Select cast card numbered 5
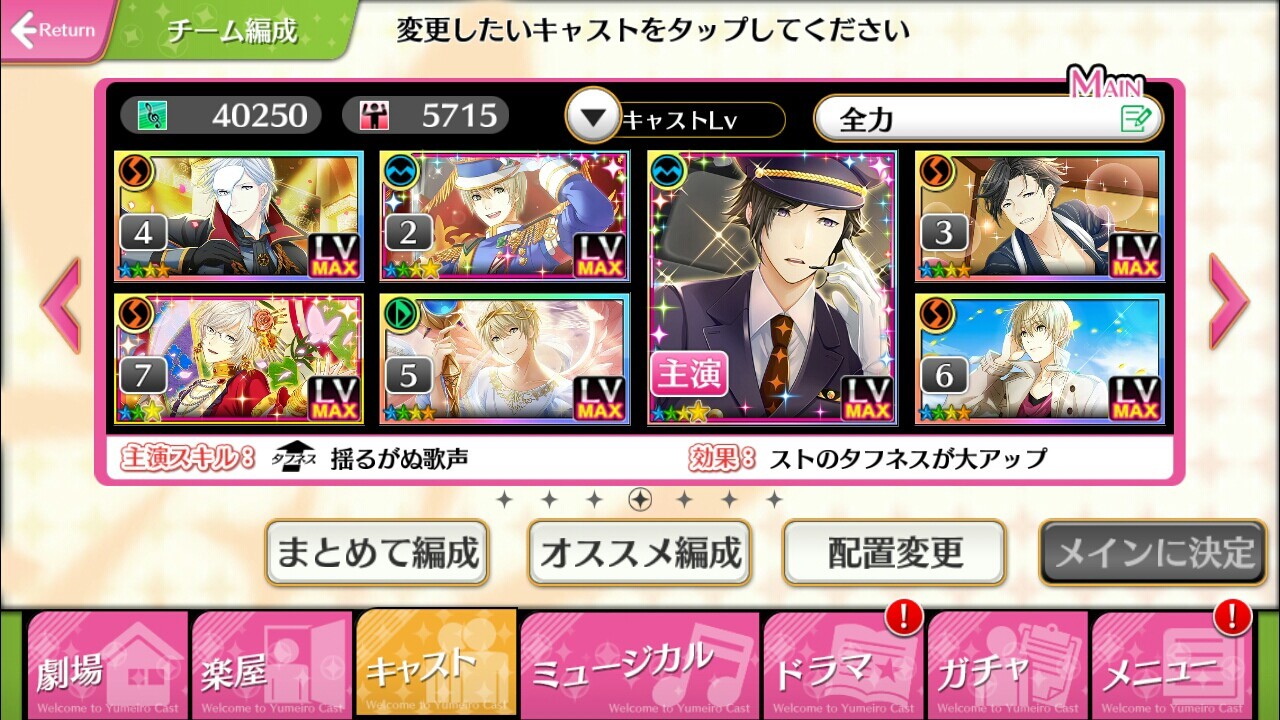The height and width of the screenshot is (720, 1280). 505,359
